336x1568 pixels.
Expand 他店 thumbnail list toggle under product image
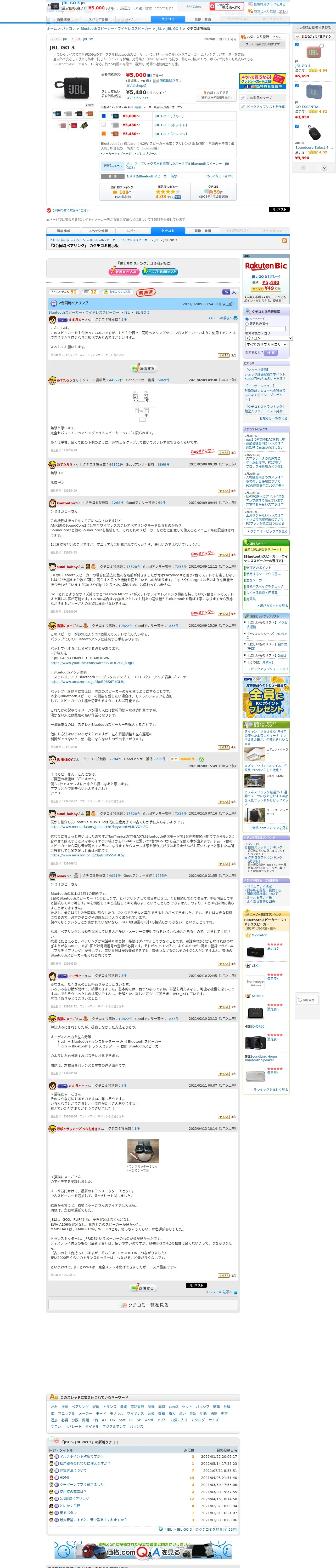coord(90,105)
